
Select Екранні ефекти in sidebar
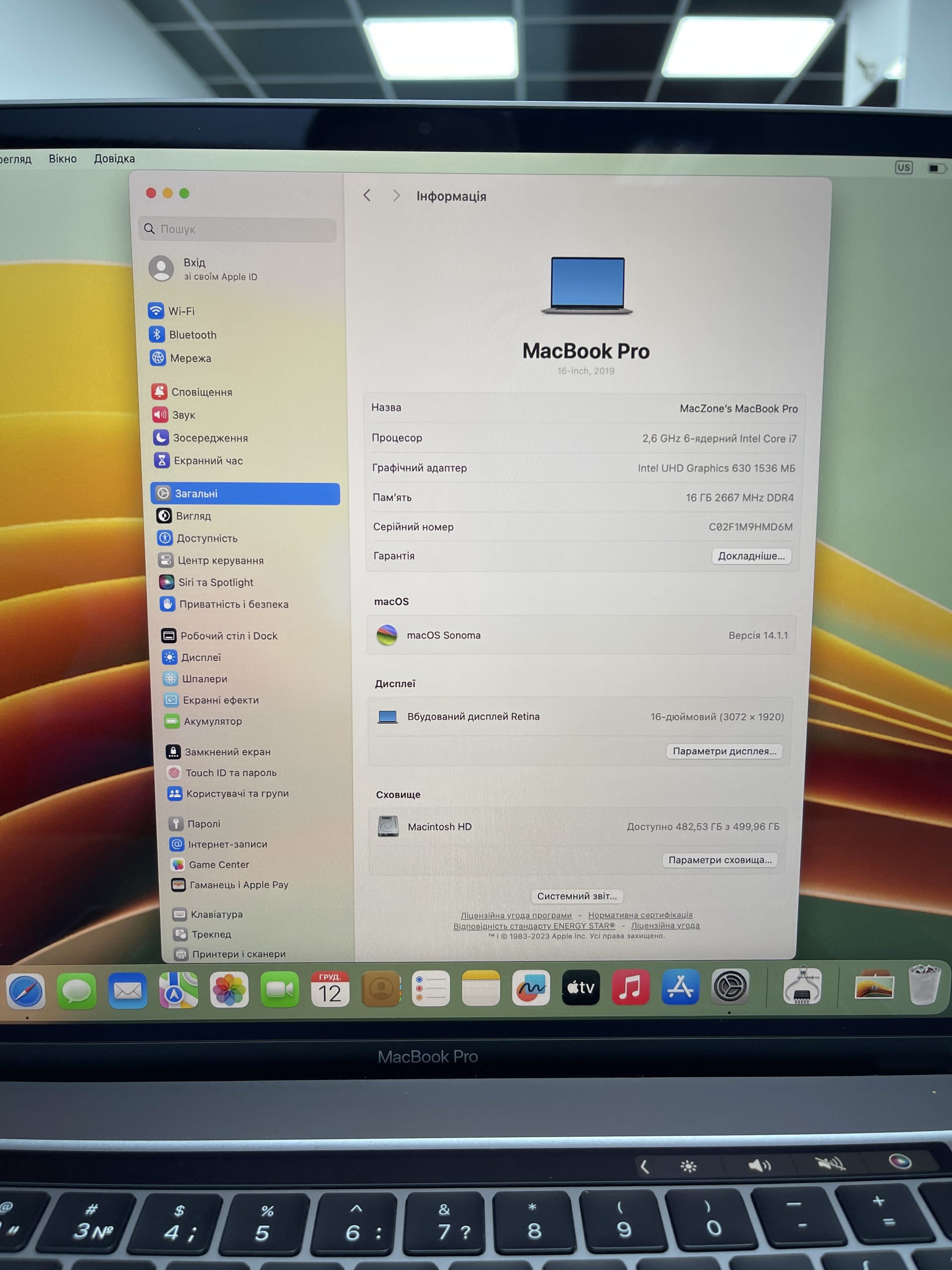pyautogui.click(x=212, y=700)
